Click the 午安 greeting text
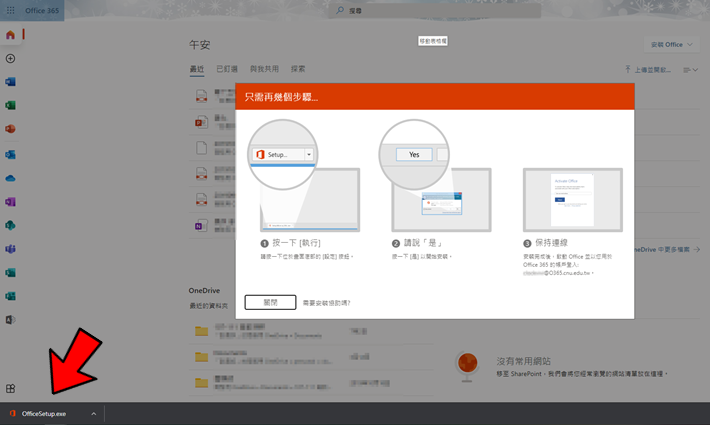 coord(200,45)
